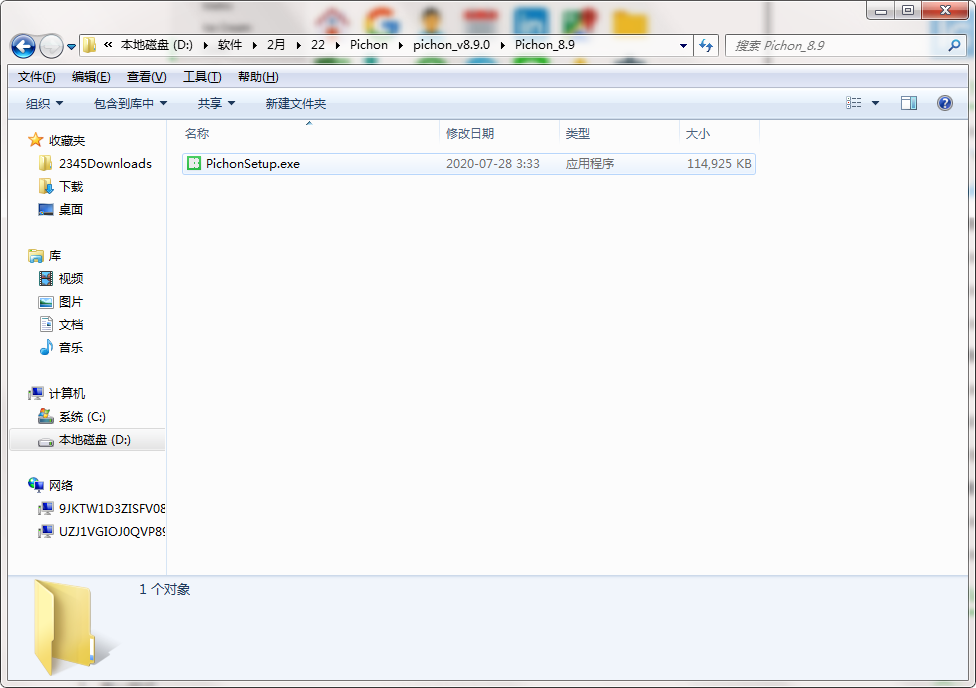The height and width of the screenshot is (688, 976).
Task: Open 音乐 library
Action: pyautogui.click(x=60, y=347)
